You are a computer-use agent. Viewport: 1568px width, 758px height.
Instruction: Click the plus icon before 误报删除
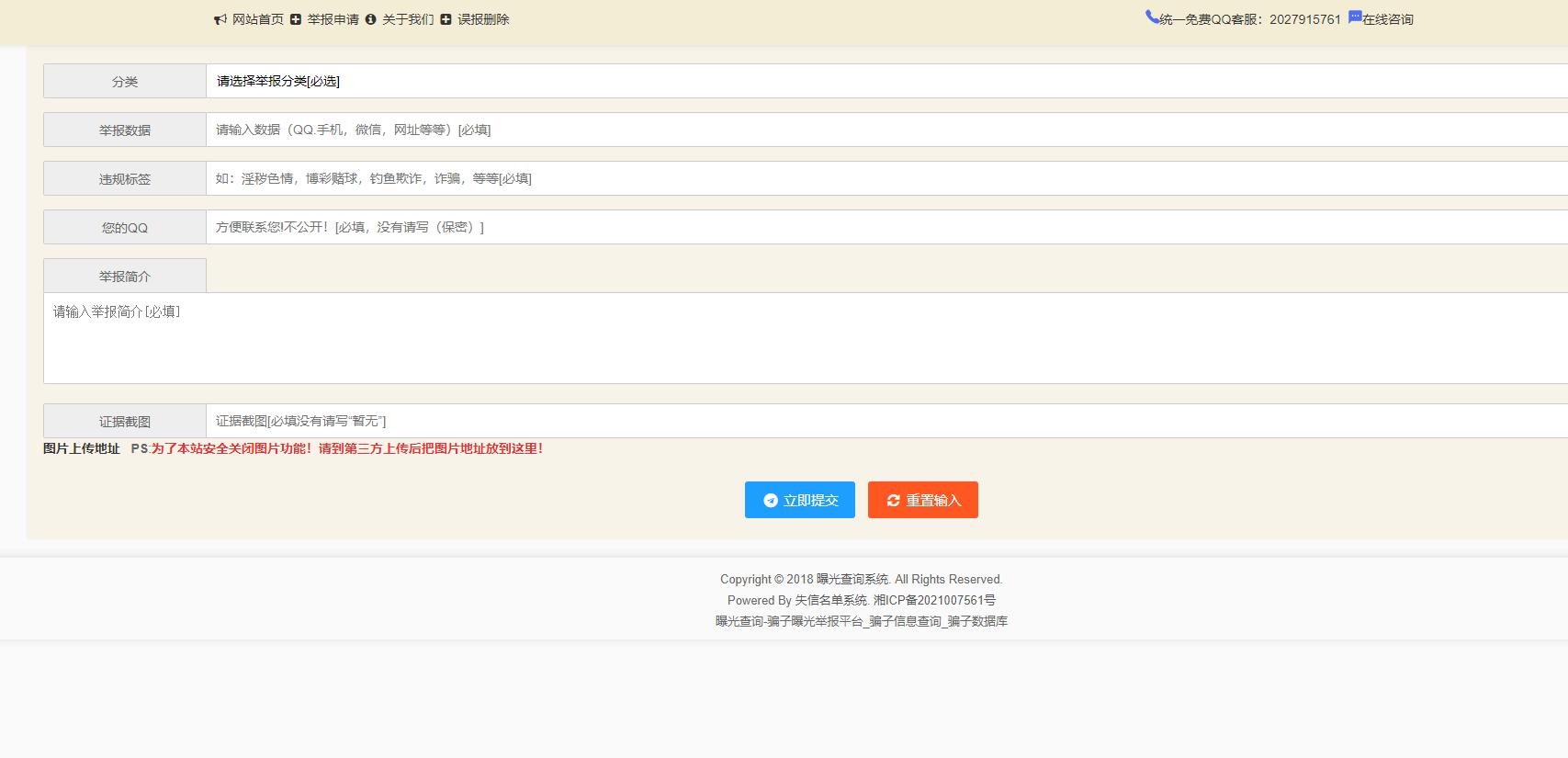tap(446, 19)
